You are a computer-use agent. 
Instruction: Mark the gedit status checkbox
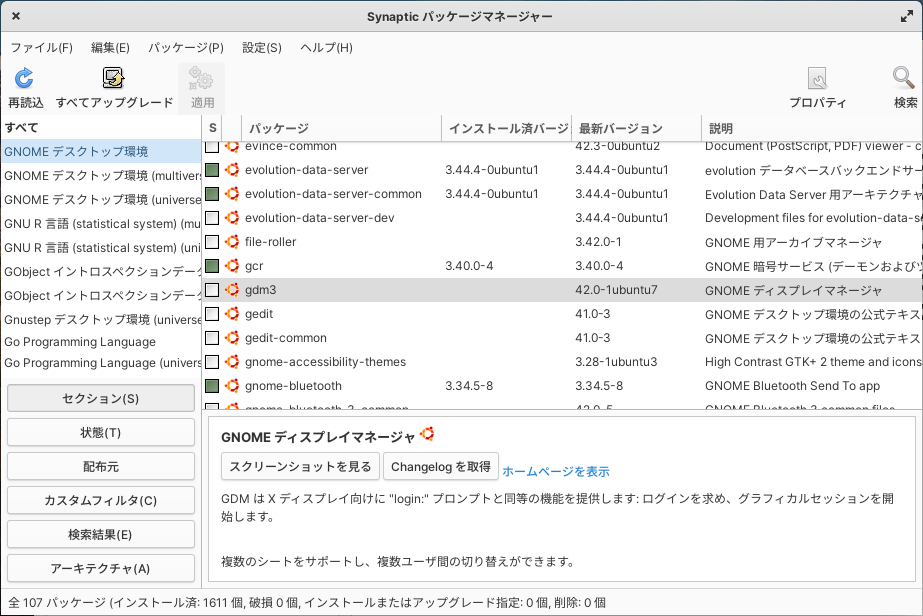(212, 314)
